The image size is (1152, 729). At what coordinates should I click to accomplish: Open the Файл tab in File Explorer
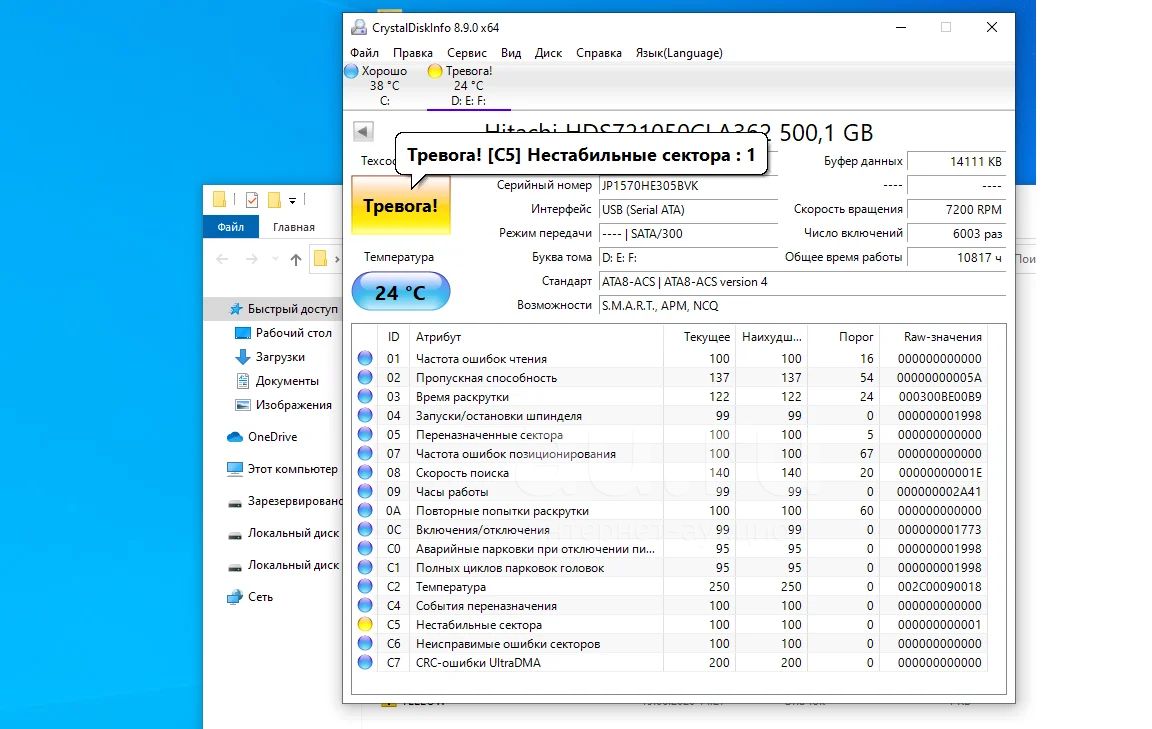point(231,227)
